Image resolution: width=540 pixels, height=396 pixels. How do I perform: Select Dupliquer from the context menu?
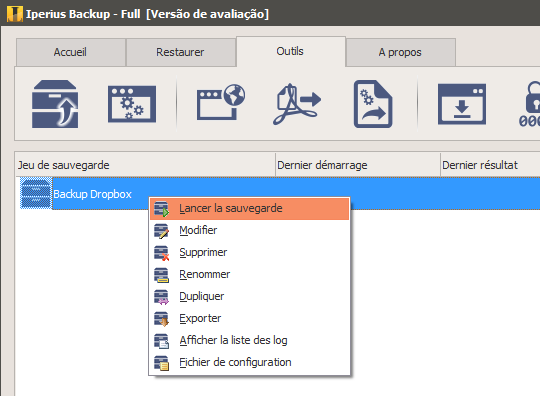point(250,296)
